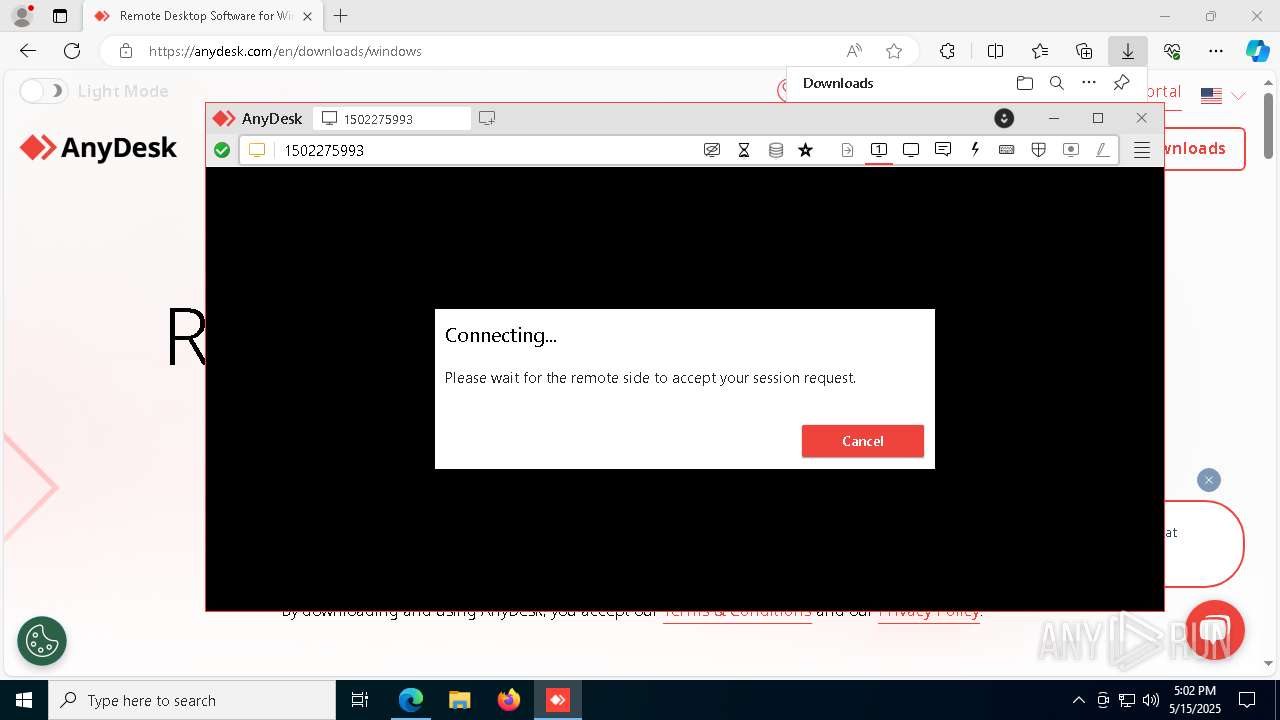1280x720 pixels.
Task: Toggle the Light Mode switch on webpage
Action: [x=43, y=91]
